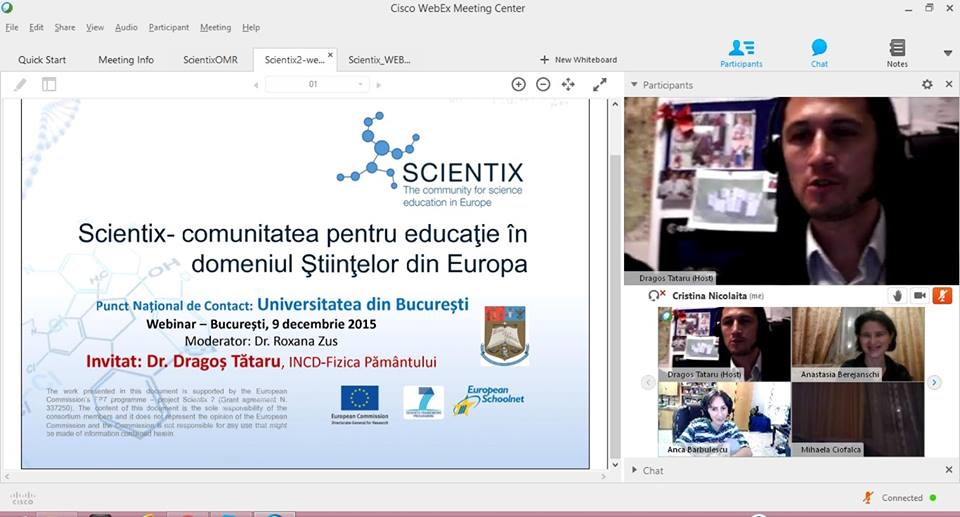This screenshot has width=960, height=517.
Task: Click the main active speaker video
Action: click(791, 191)
